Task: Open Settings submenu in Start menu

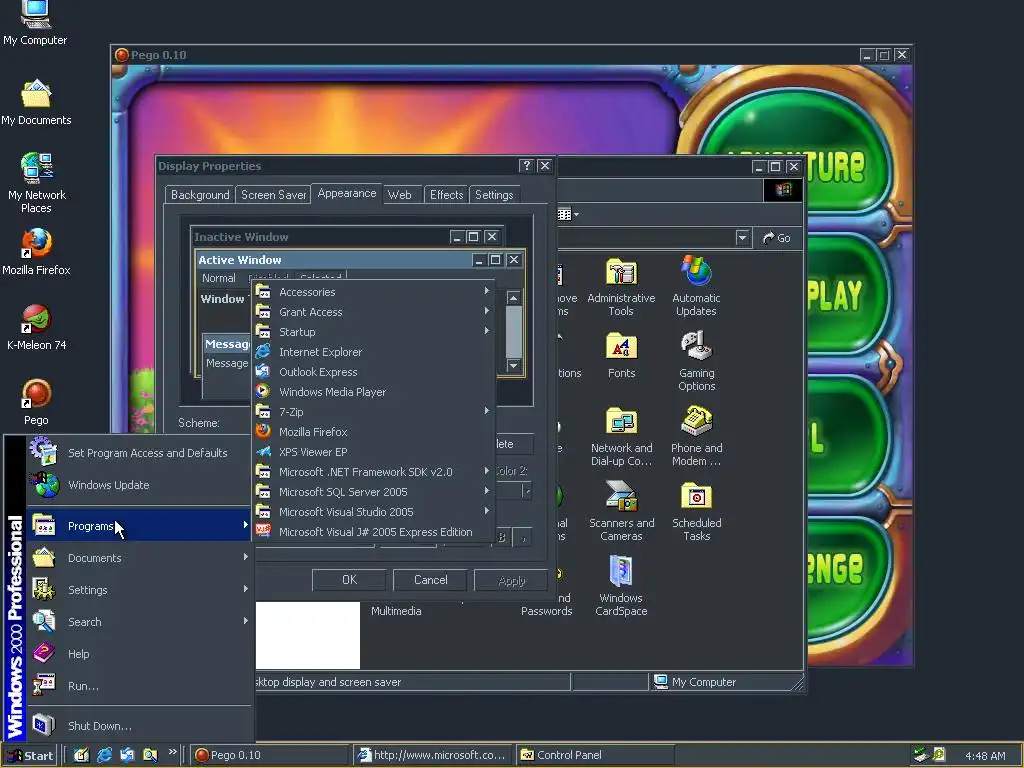Action: (x=139, y=590)
